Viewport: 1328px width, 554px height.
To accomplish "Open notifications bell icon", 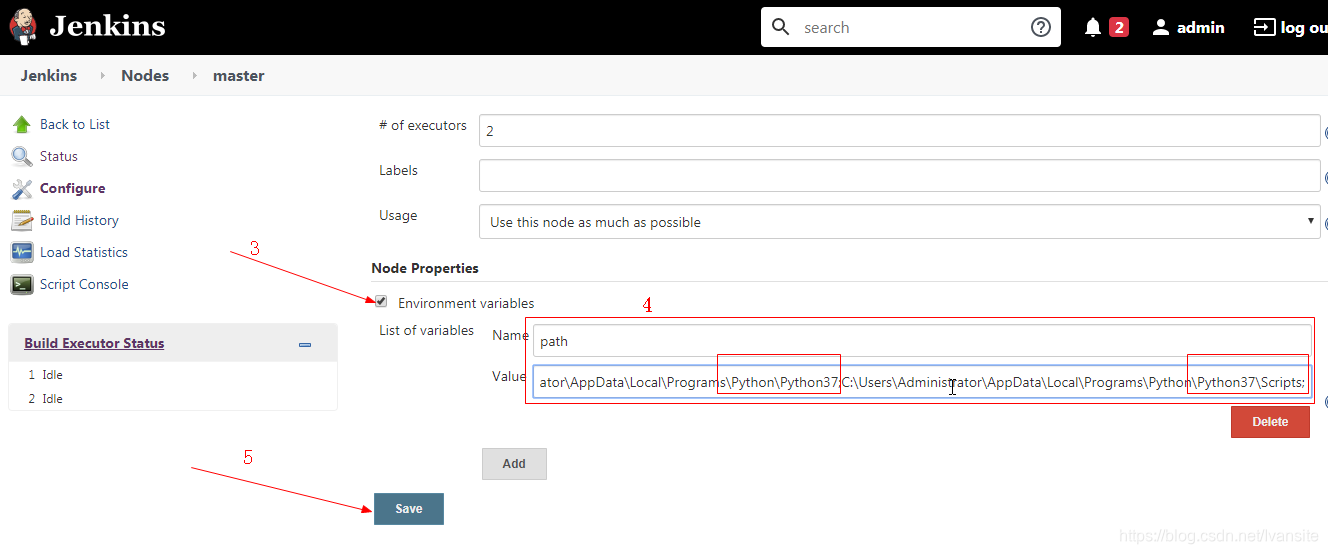I will click(1093, 28).
